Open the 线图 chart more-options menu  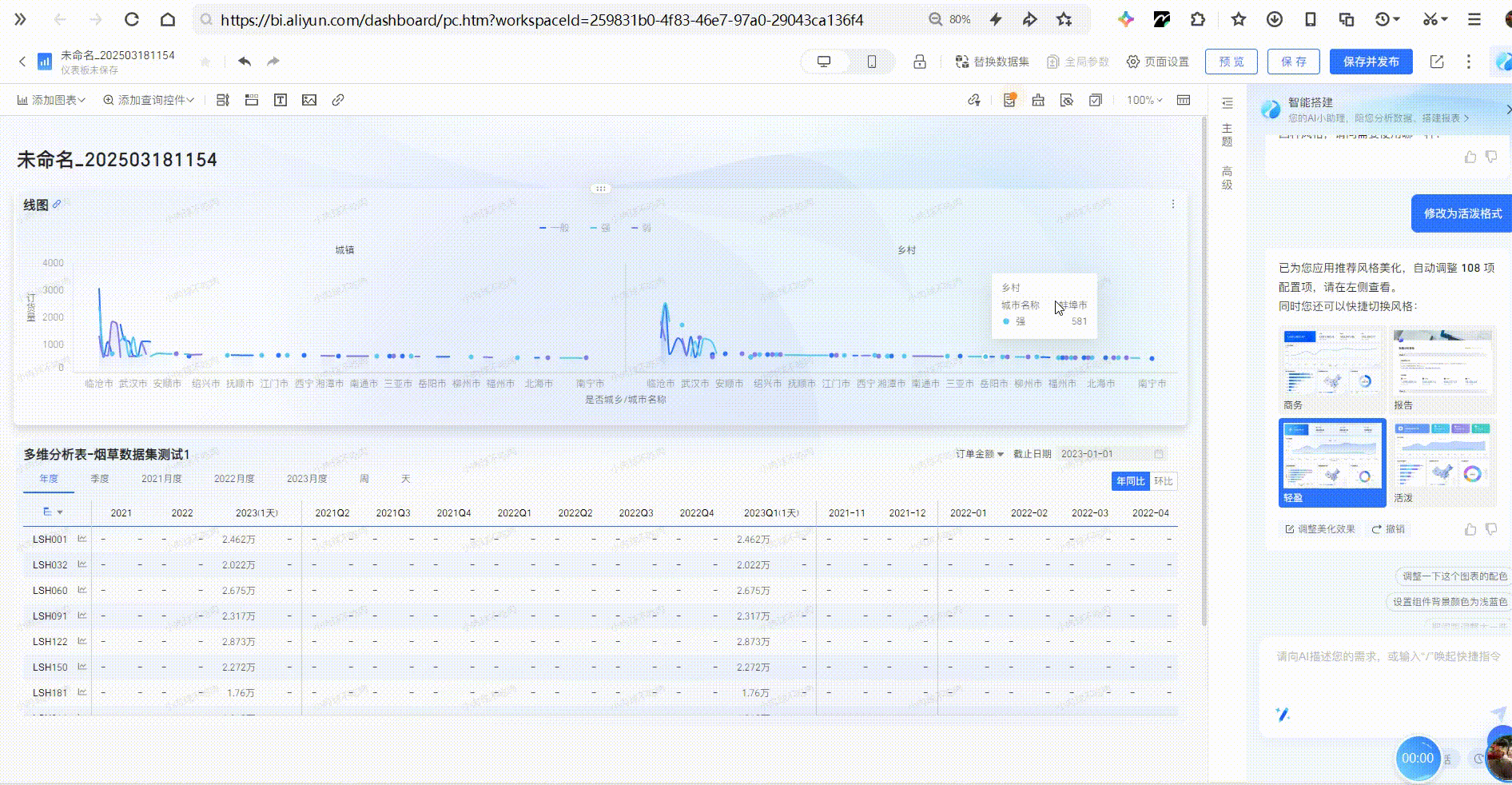click(1173, 204)
